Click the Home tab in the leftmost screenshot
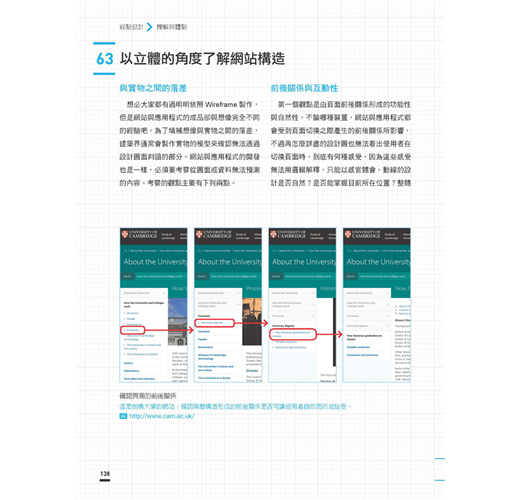Viewport: 520px width, 500px height. [x=127, y=276]
